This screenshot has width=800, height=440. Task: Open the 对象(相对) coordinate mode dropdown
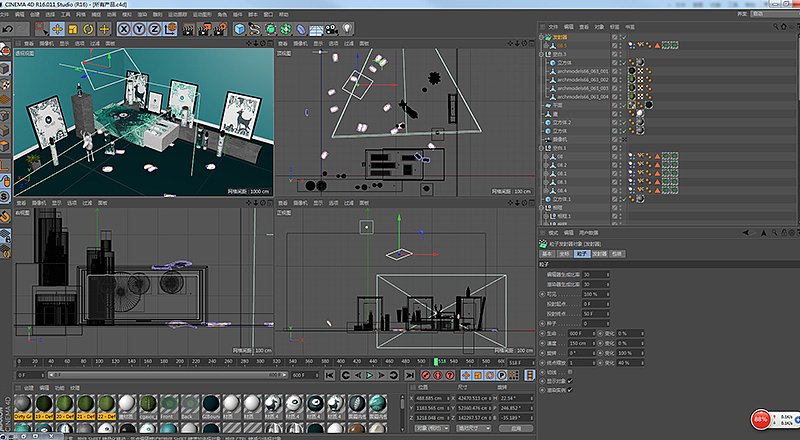[x=432, y=428]
